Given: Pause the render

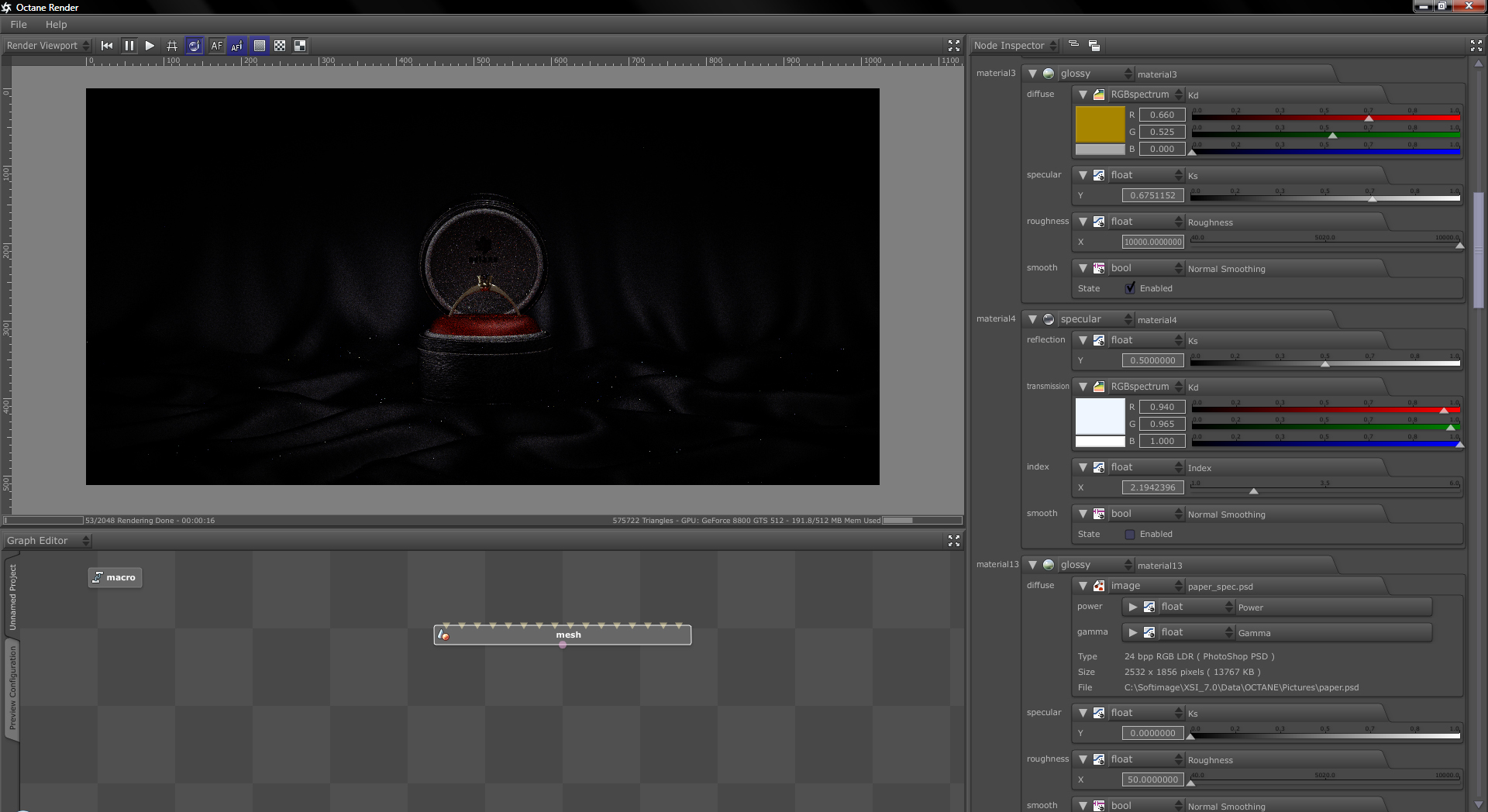Looking at the screenshot, I should (x=129, y=46).
